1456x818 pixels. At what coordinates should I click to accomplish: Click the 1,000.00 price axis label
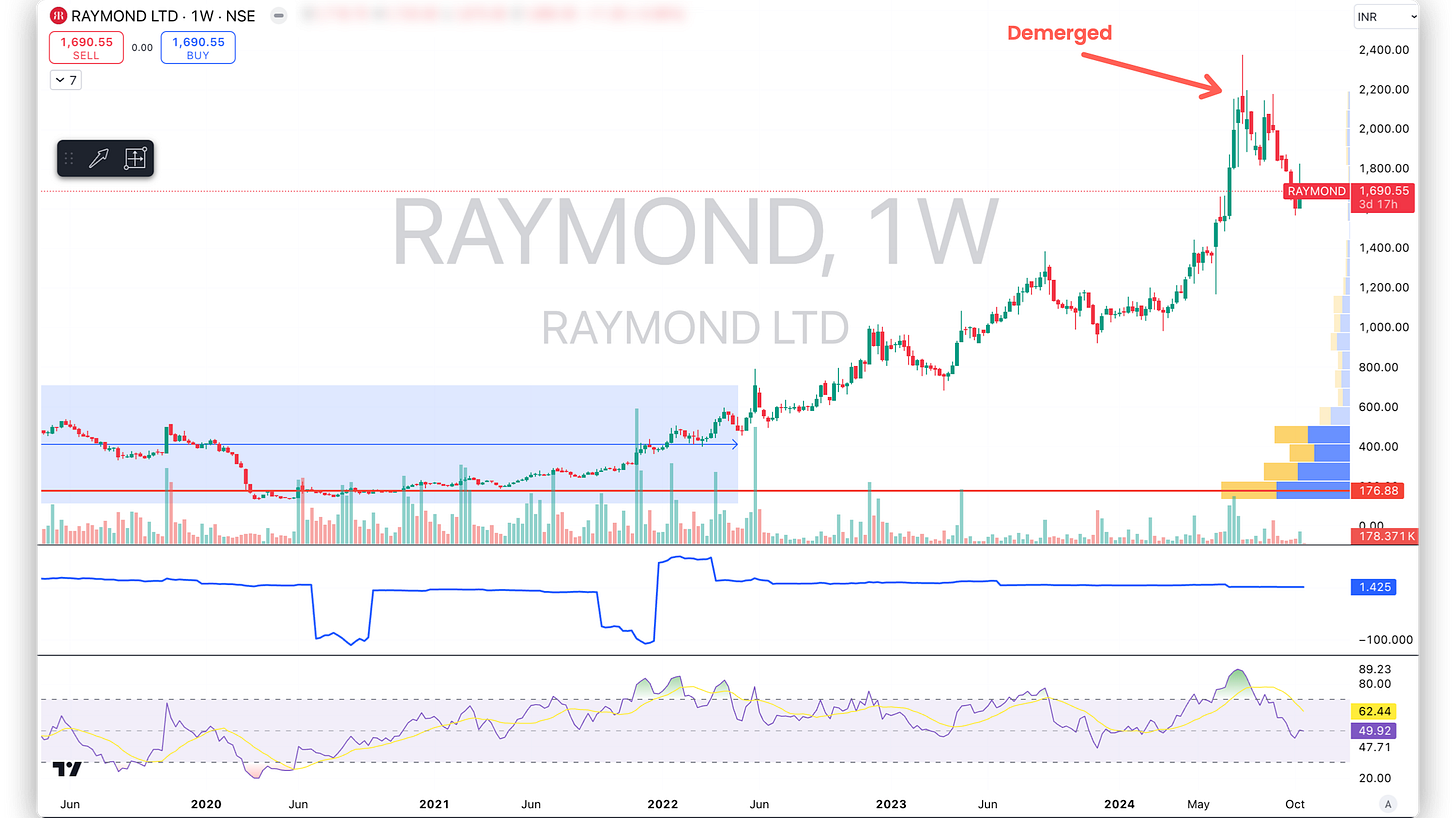pyautogui.click(x=1382, y=327)
